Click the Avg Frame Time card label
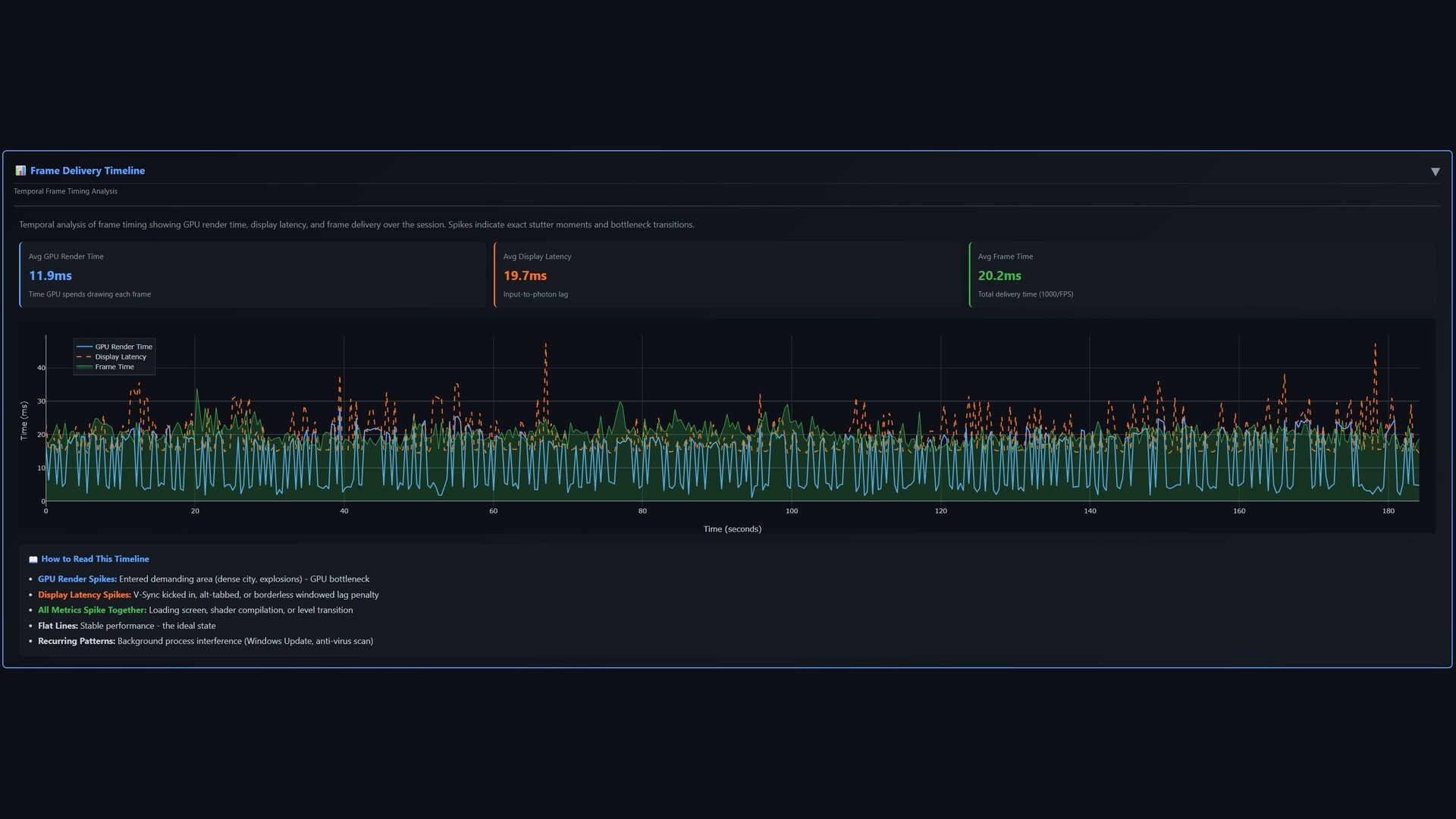Viewport: 1456px width, 819px height. pyautogui.click(x=1005, y=256)
